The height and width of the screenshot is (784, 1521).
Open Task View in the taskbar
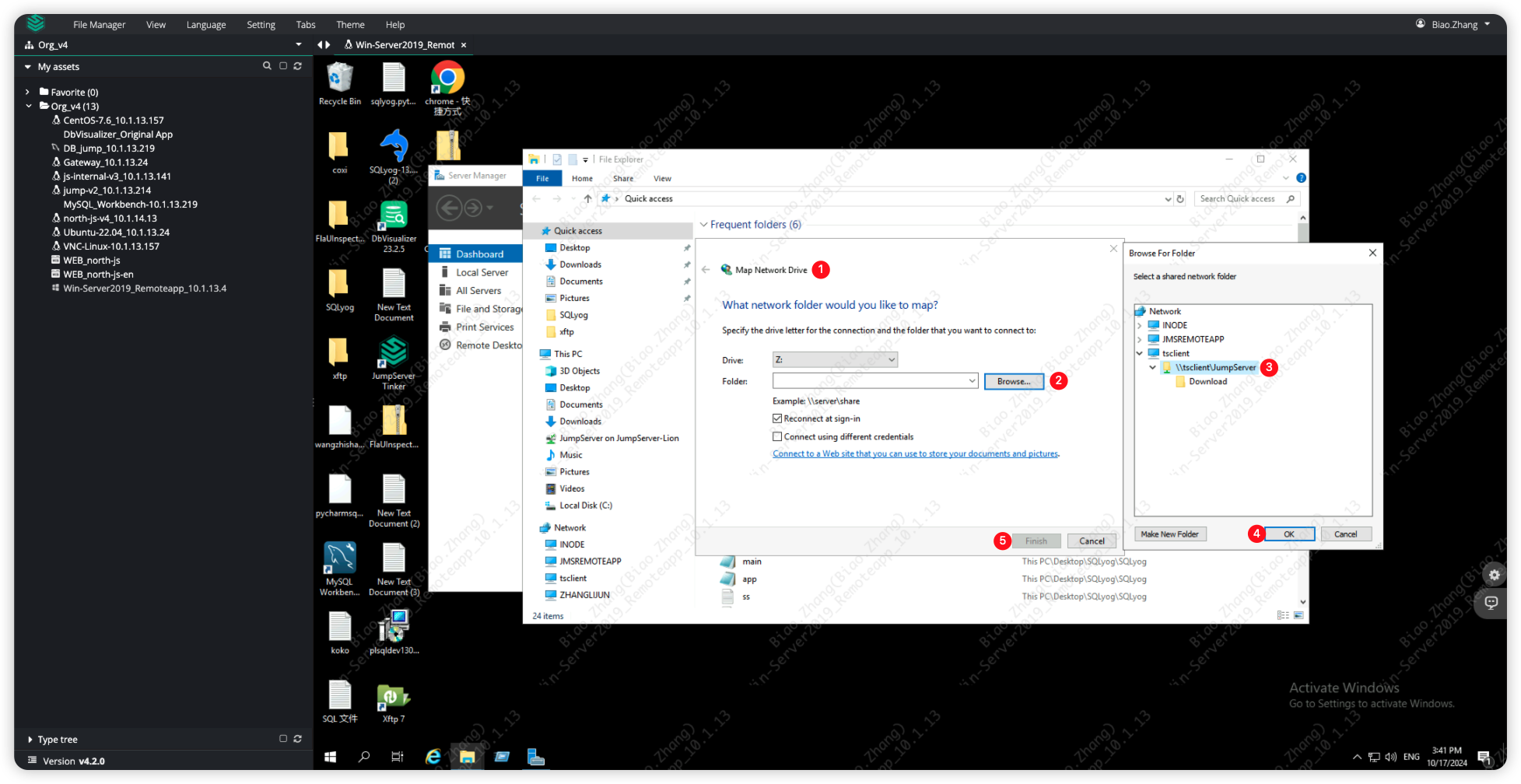point(398,757)
